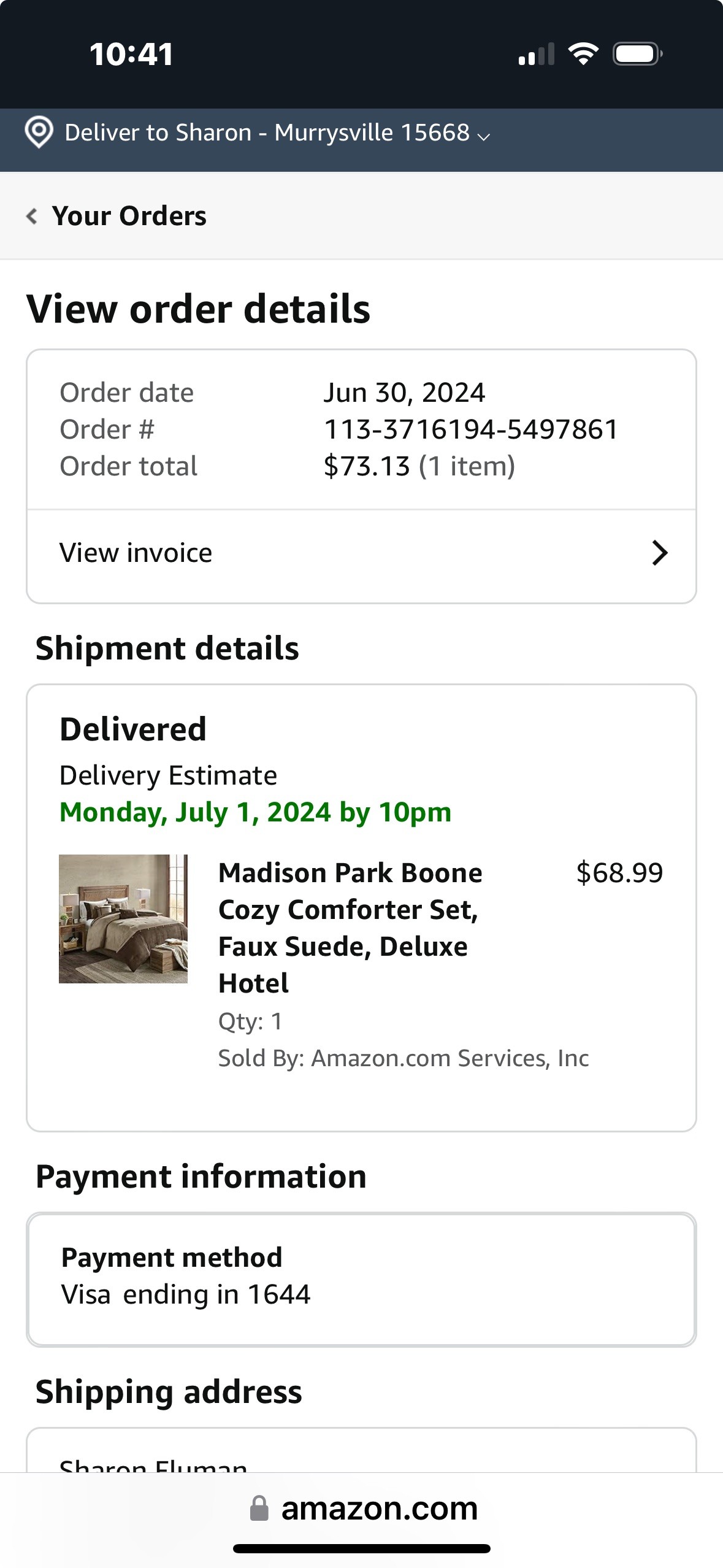Select the order number 113-3716194-5497861
Screen dimensions: 723x1568
tap(471, 429)
